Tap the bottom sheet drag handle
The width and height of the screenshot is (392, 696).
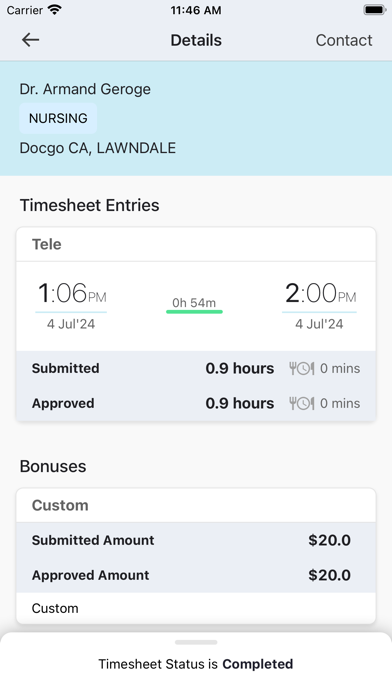(x=196, y=642)
